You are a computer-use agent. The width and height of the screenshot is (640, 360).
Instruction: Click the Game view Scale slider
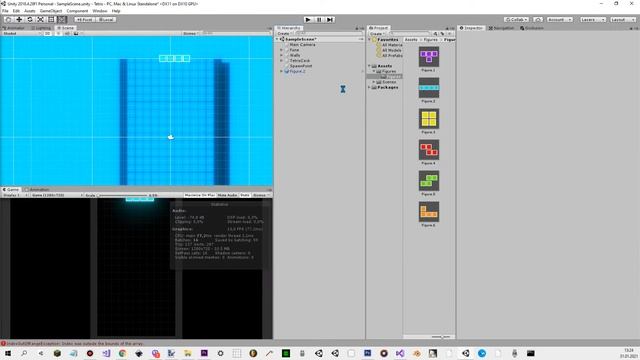(x=122, y=195)
